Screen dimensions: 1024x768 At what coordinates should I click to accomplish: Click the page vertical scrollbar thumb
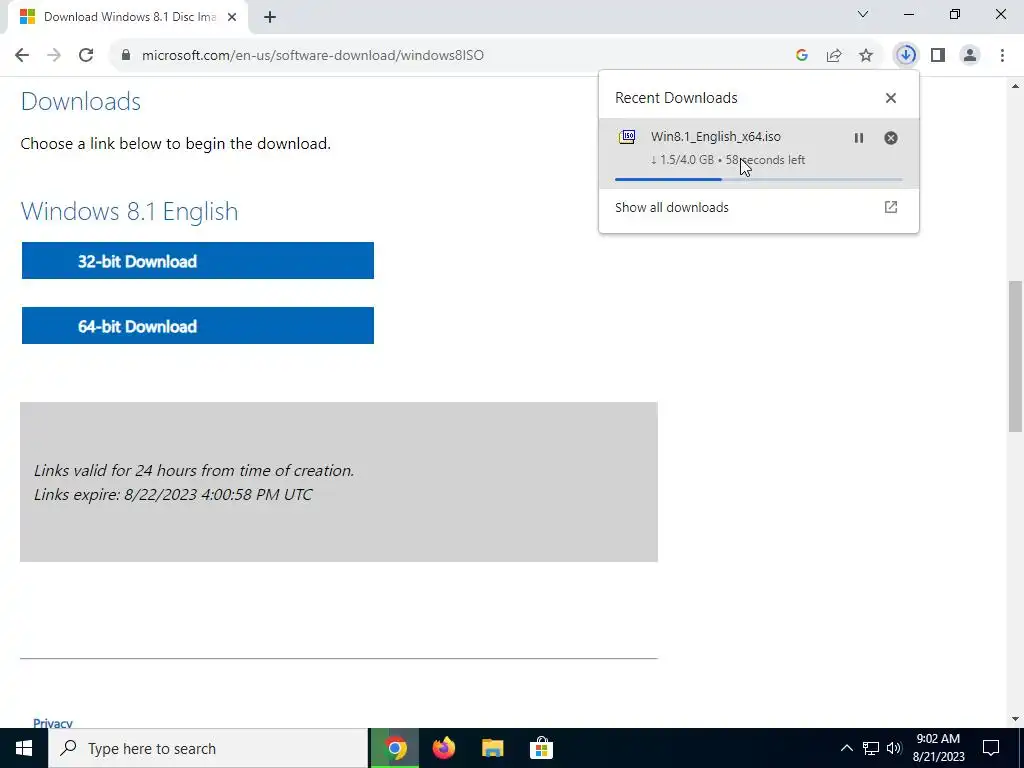click(x=1015, y=356)
